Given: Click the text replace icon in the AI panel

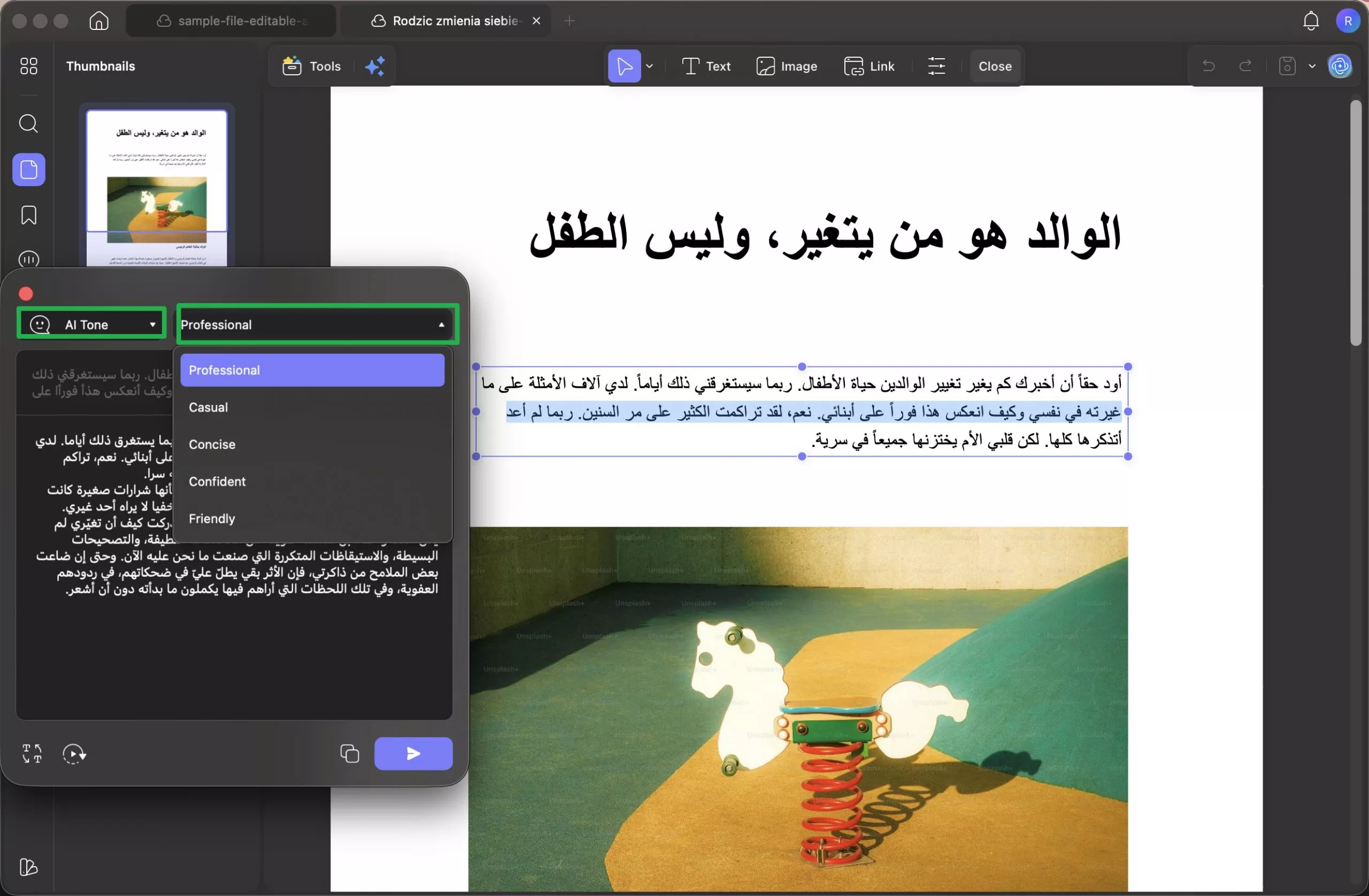Looking at the screenshot, I should point(32,754).
